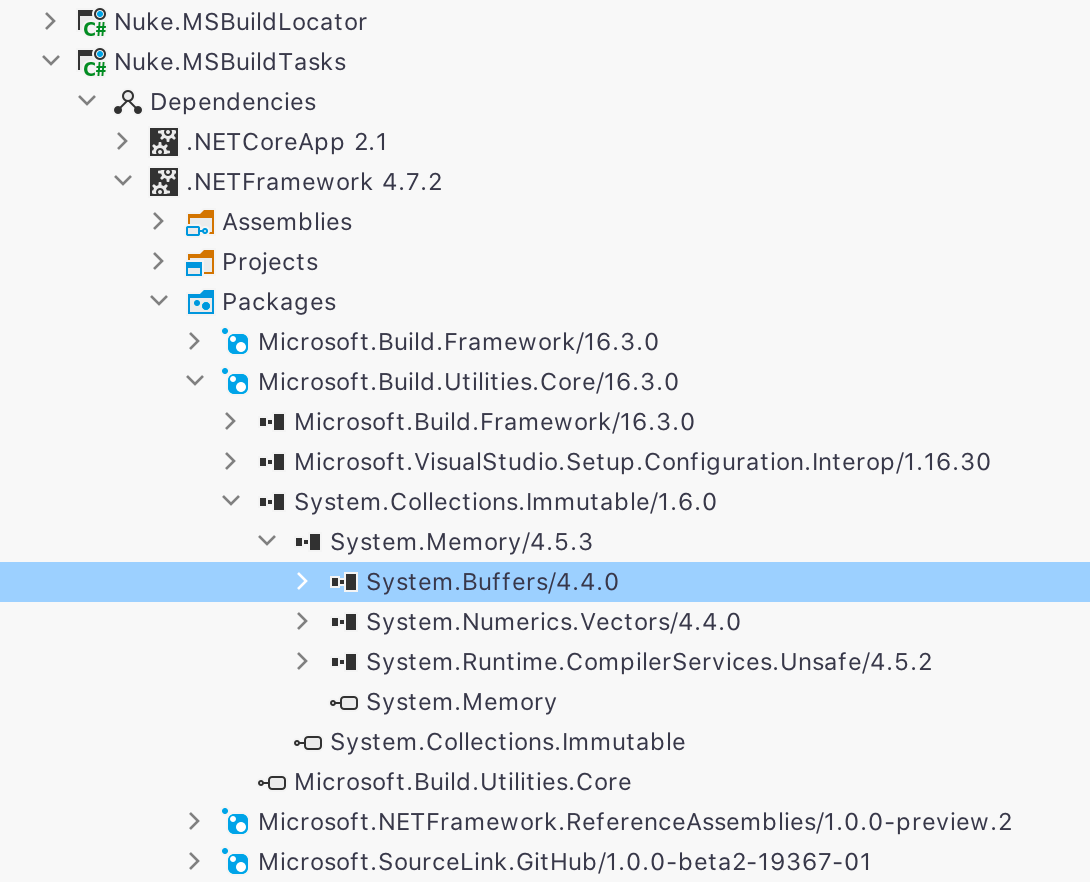Select the Assemblies label
Image resolution: width=1090 pixels, height=882 pixels.
click(287, 222)
